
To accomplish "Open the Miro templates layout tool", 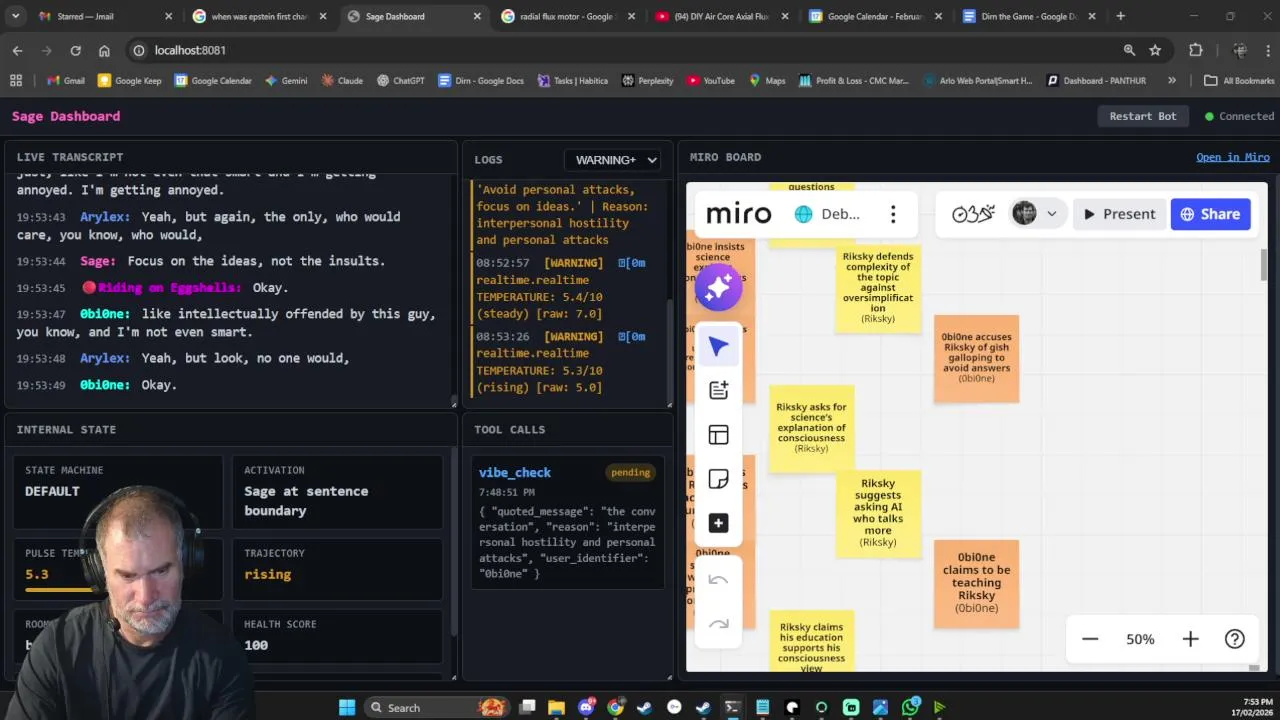I will pyautogui.click(x=718, y=435).
